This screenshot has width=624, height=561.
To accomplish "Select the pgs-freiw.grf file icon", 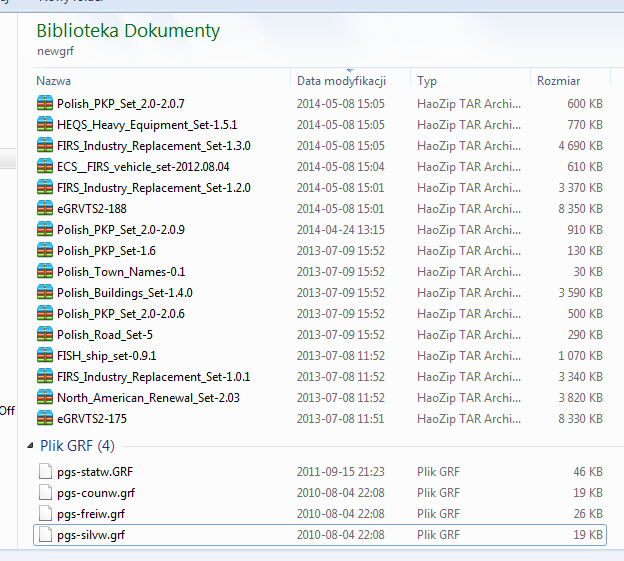I will click(x=44, y=514).
